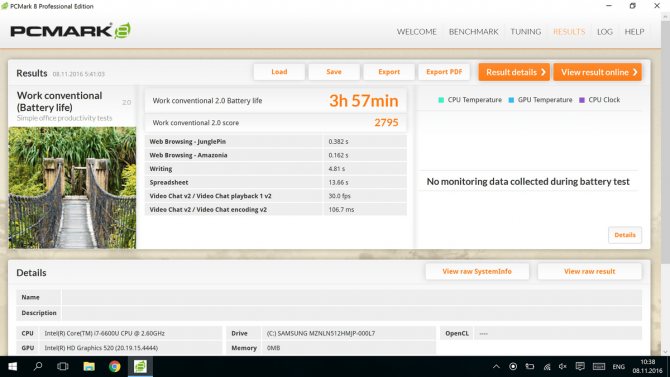Click the 3h 57min battery life value
The image size is (670, 377).
pos(364,101)
